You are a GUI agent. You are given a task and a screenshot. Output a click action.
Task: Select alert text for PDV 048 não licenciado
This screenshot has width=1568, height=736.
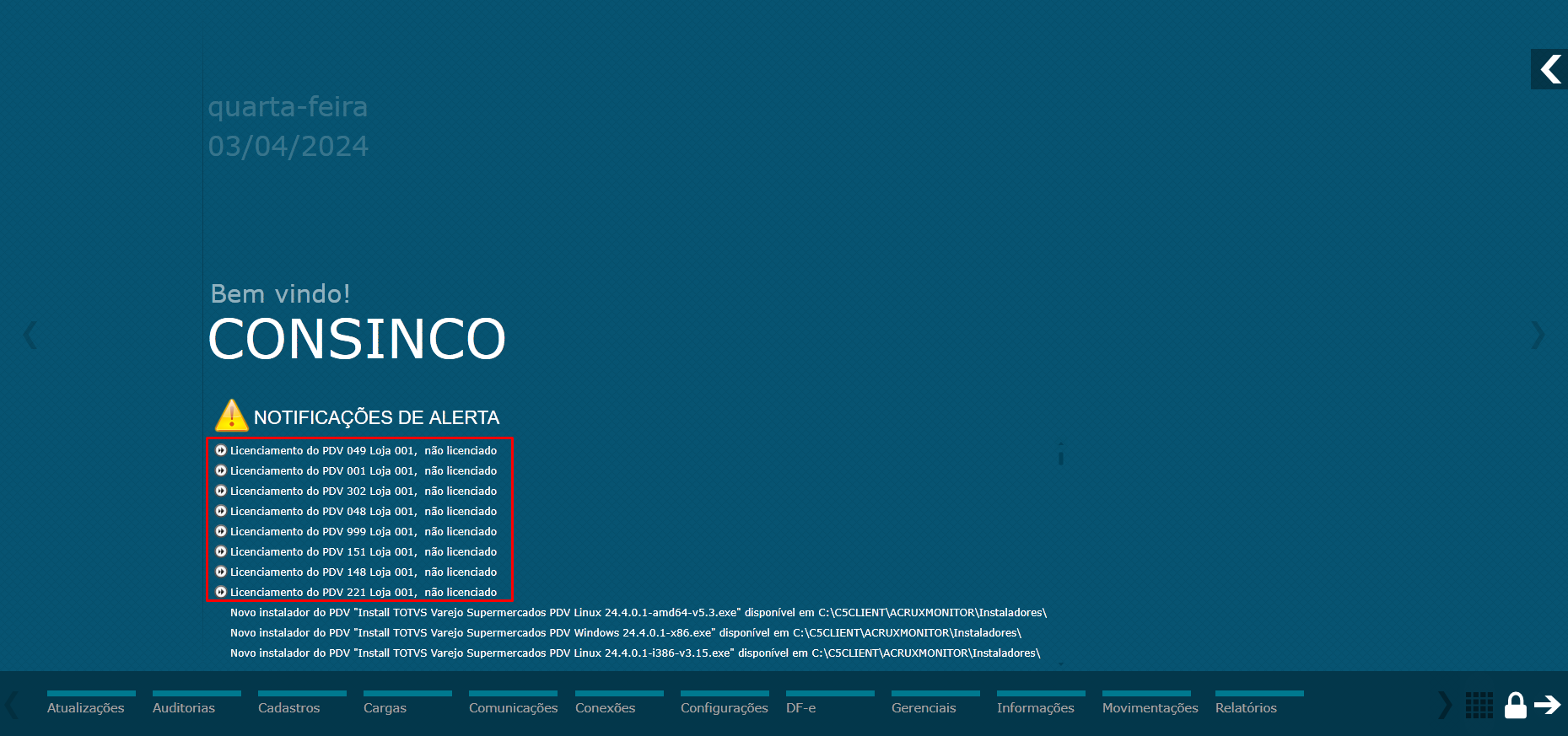[x=364, y=511]
